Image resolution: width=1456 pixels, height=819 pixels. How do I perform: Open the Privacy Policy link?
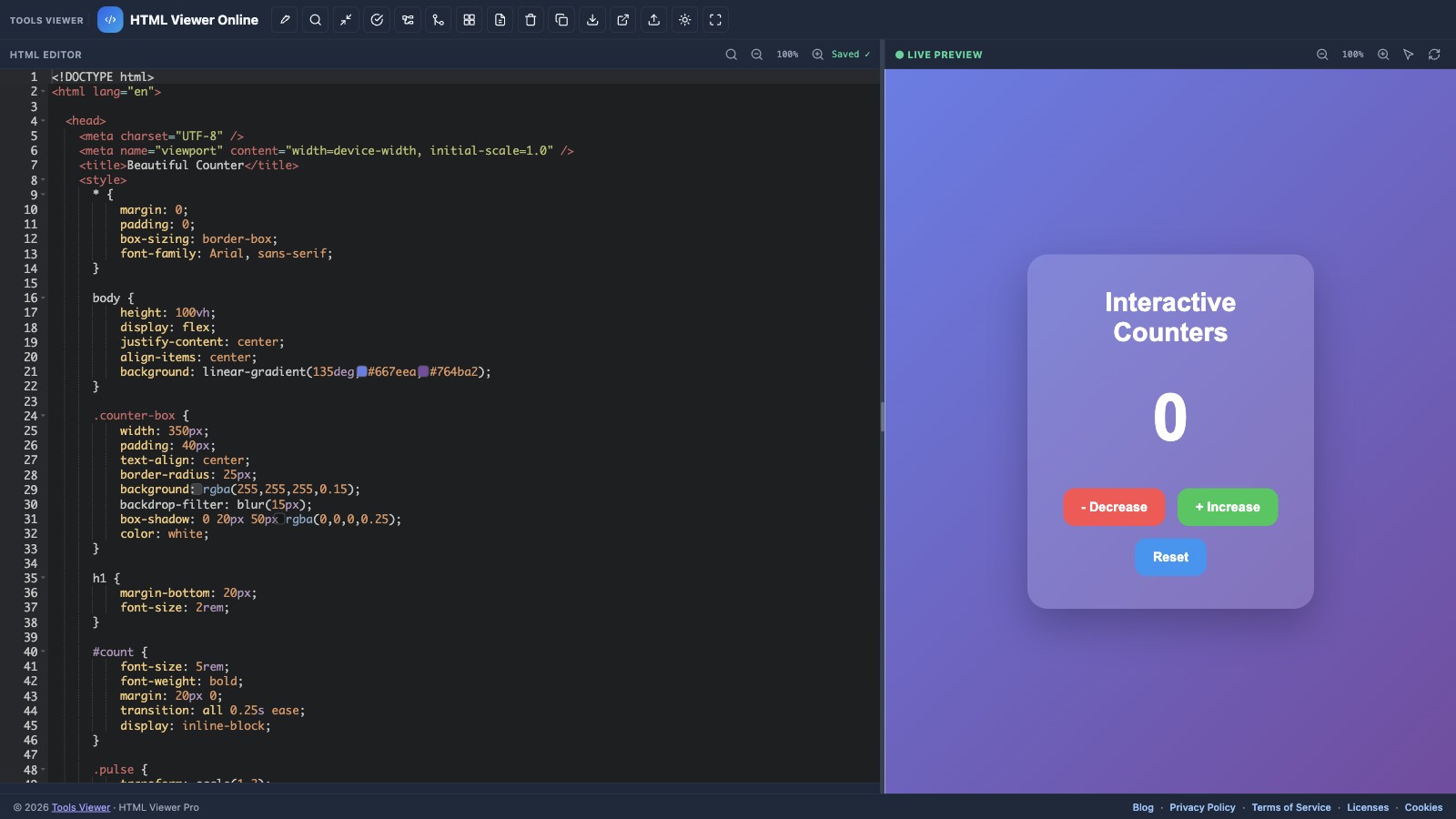tap(1202, 807)
